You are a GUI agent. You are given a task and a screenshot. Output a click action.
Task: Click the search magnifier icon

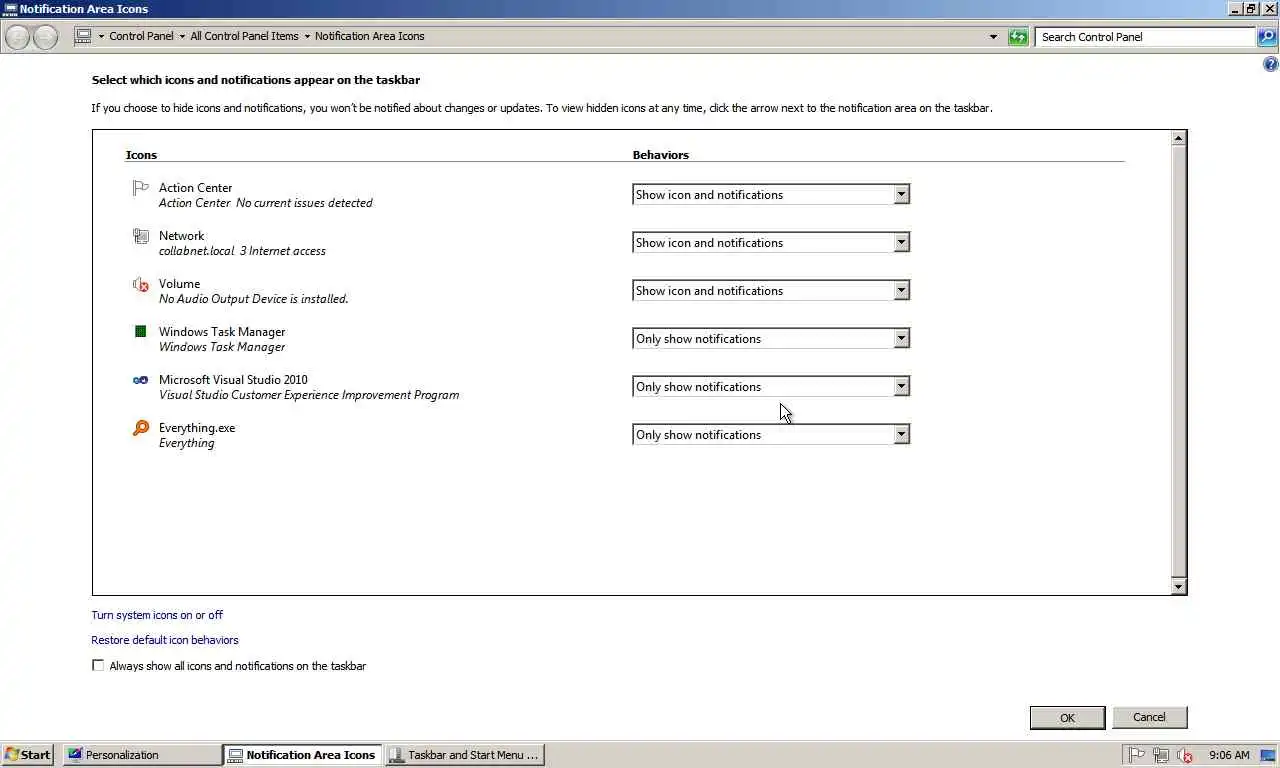tap(1266, 37)
